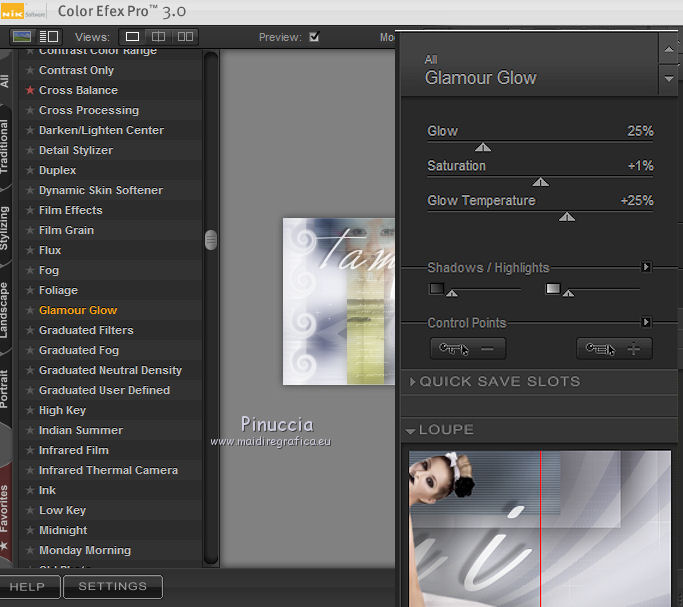Click the HELP button
Viewport: 683px width, 607px height.
point(27,587)
